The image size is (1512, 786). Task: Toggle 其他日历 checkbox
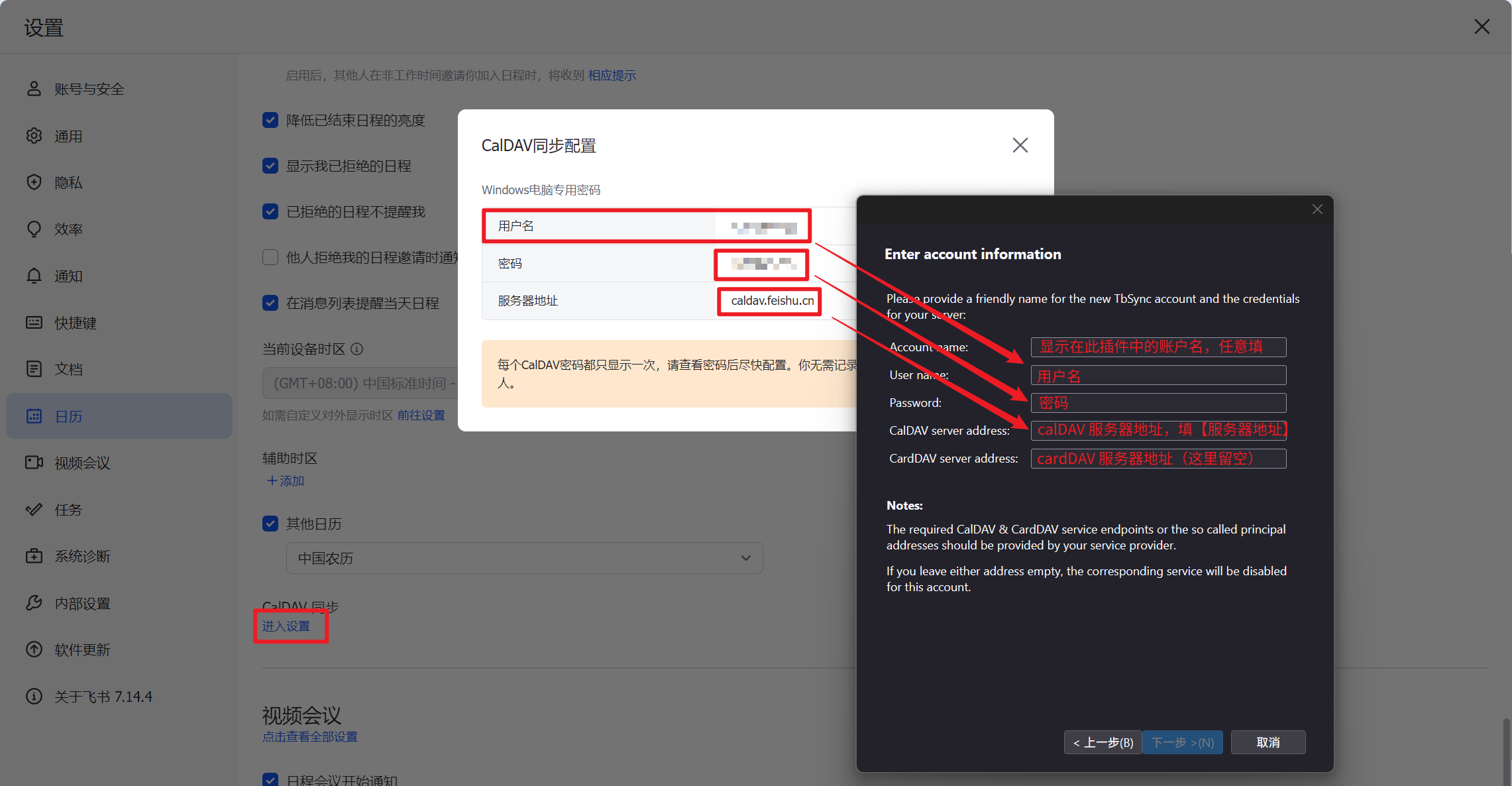(270, 524)
